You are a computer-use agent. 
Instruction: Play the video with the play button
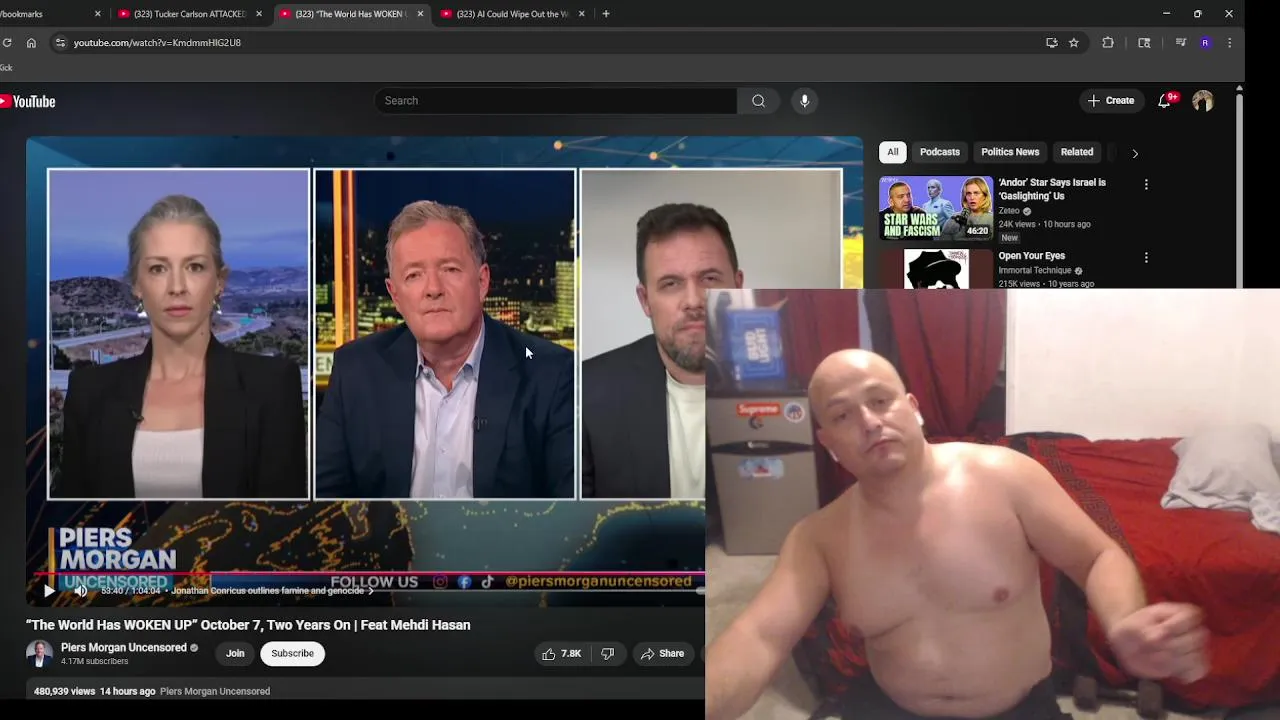pos(49,591)
